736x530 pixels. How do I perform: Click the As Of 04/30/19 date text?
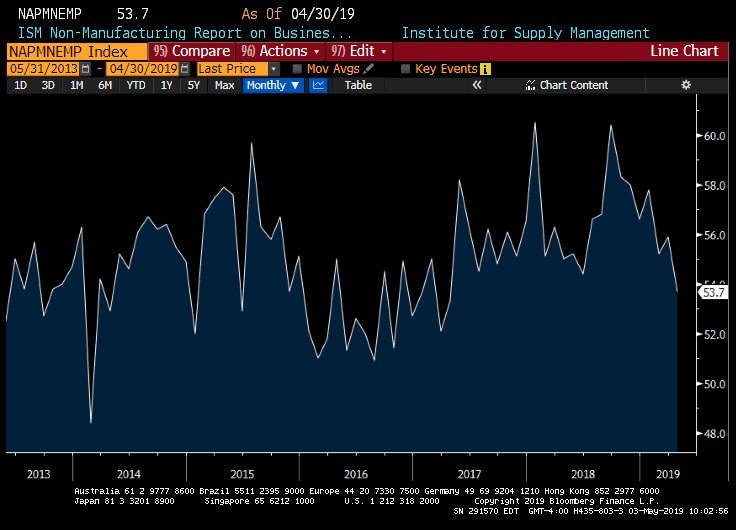(x=298, y=14)
